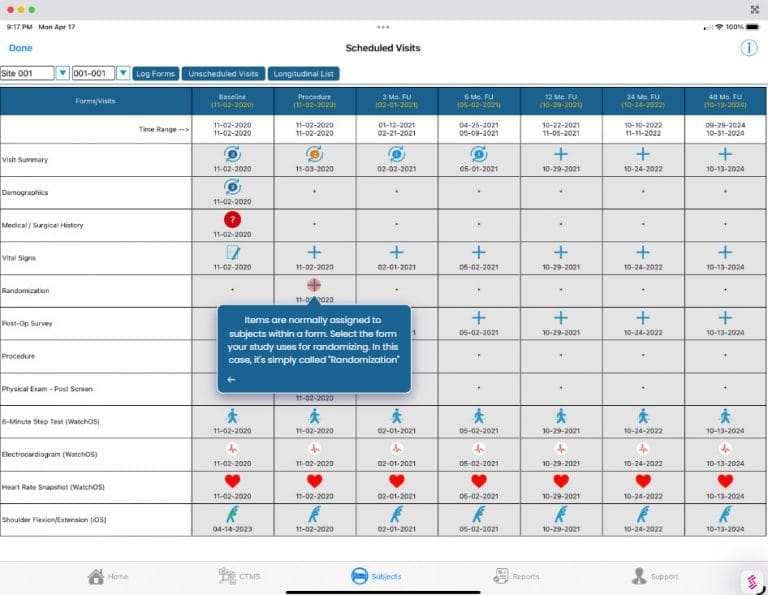Viewport: 768px width, 595px height.
Task: Open 6 Mo. FU Visit Summary icon
Action: [x=479, y=154]
